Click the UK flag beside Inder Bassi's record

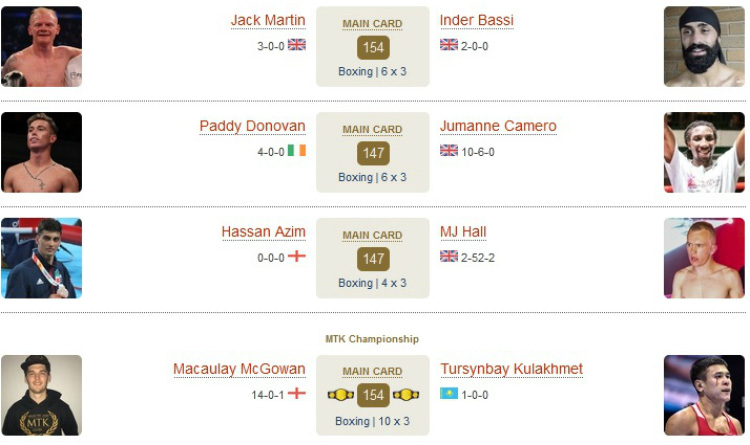coord(449,44)
